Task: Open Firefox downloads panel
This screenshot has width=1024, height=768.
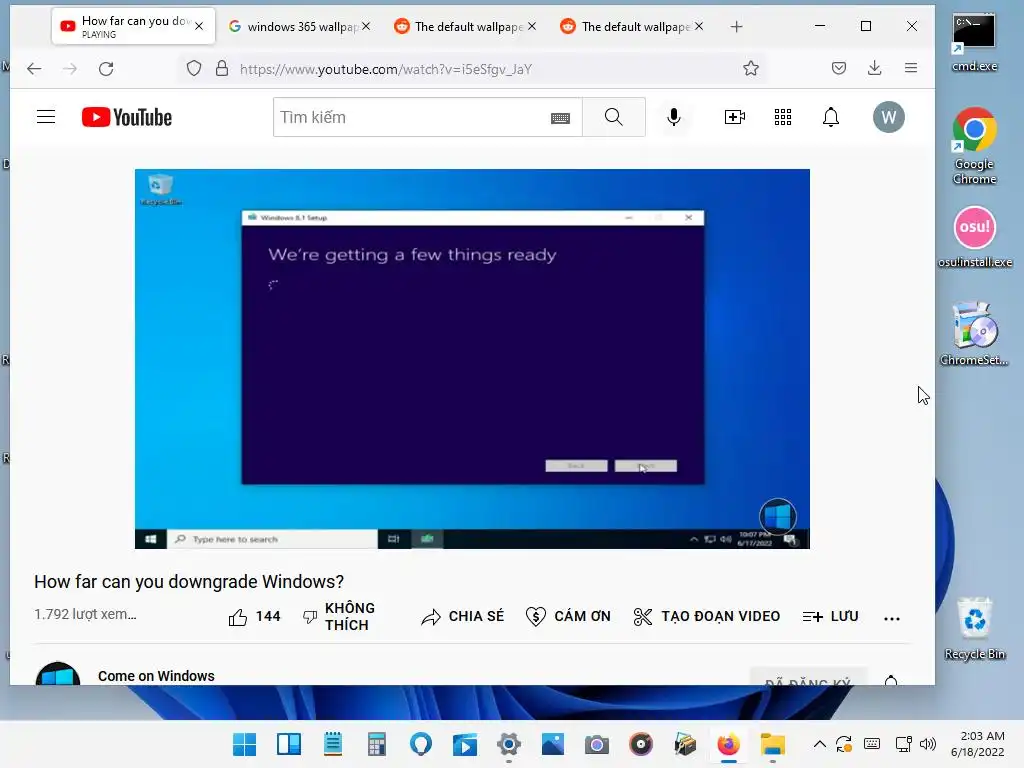Action: [874, 68]
